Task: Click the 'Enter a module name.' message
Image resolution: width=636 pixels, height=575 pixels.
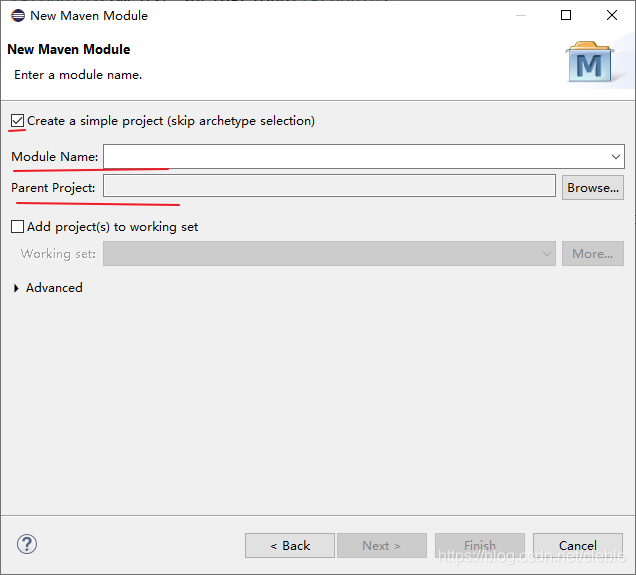Action: click(x=78, y=75)
